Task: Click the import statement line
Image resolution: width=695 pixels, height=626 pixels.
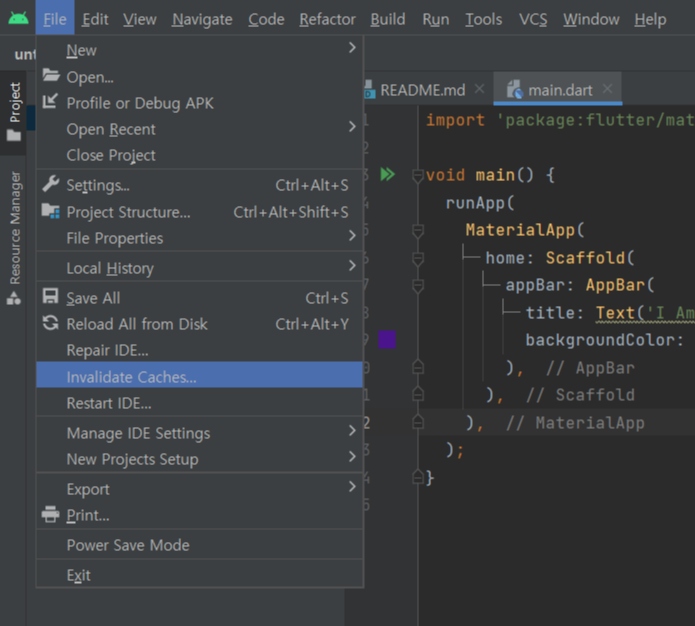Action: click(560, 120)
